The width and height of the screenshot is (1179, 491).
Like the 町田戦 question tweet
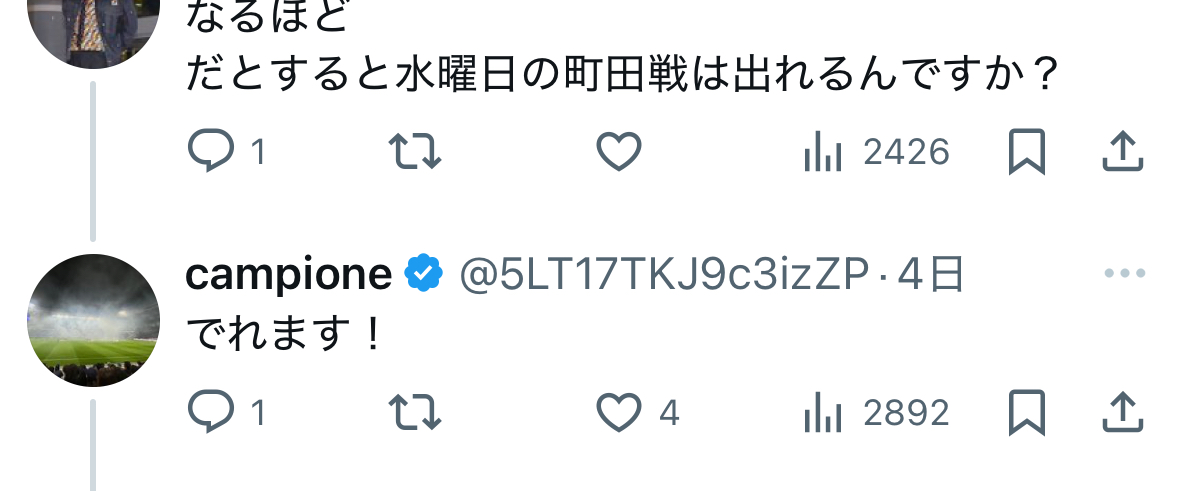[618, 153]
